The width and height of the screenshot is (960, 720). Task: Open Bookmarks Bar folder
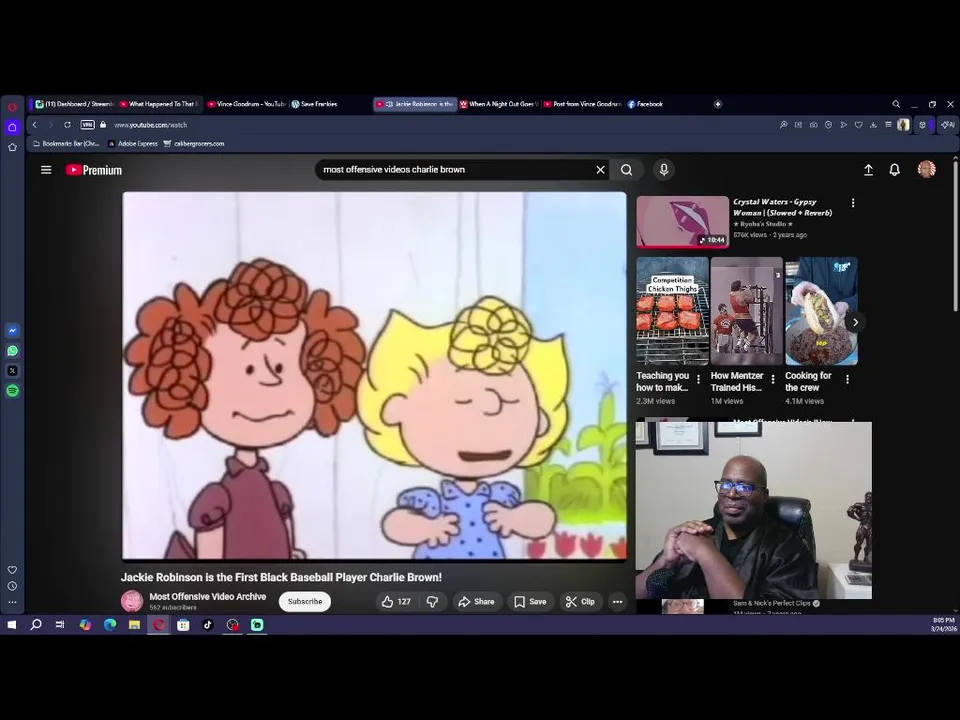point(66,144)
